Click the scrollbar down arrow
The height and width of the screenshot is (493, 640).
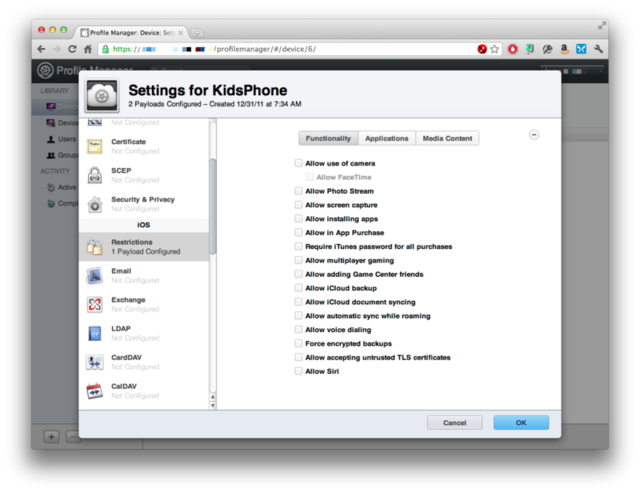pyautogui.click(x=213, y=406)
